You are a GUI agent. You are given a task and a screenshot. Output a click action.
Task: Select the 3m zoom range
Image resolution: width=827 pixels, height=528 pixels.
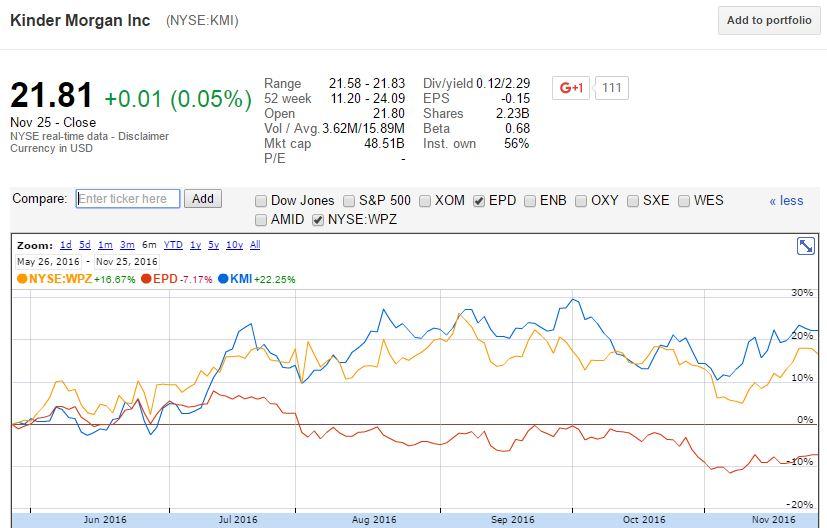tap(127, 245)
